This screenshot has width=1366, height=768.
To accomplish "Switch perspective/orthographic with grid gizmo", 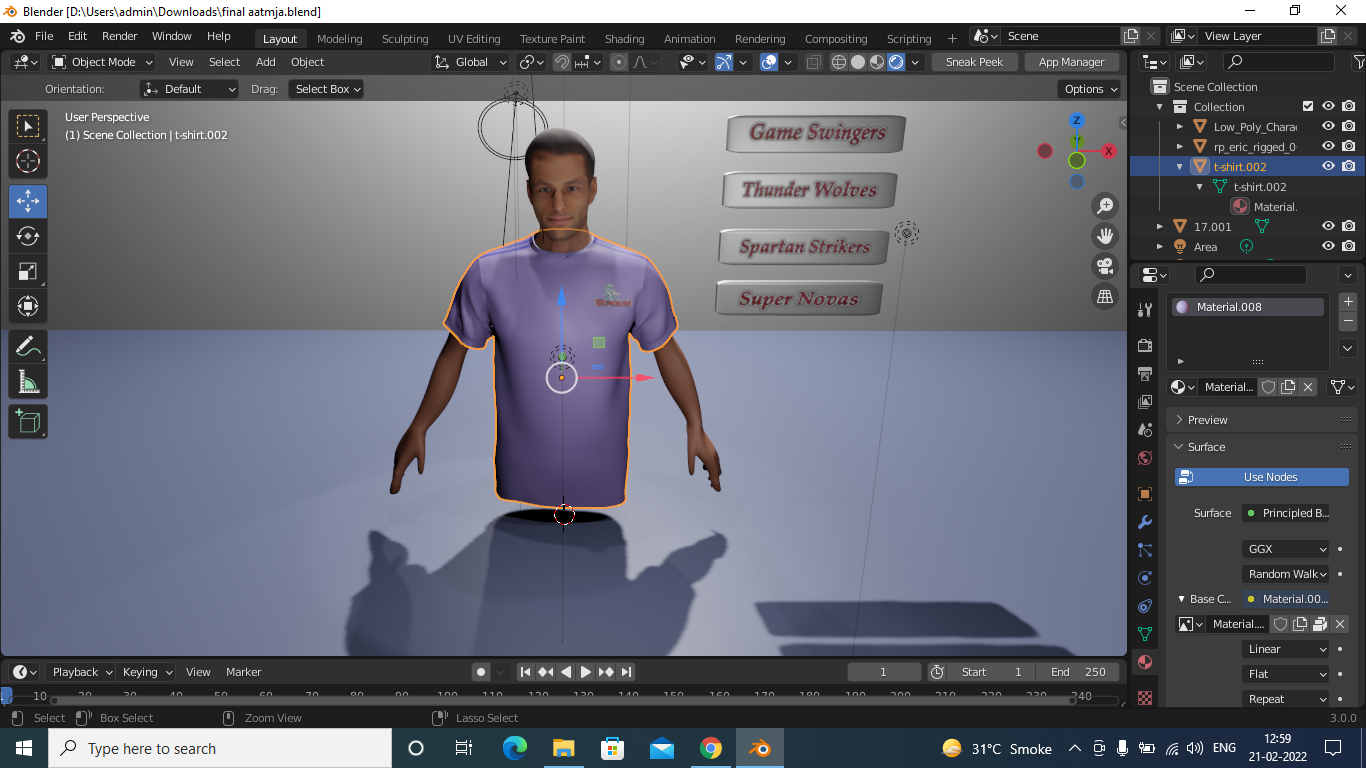I will click(1105, 296).
